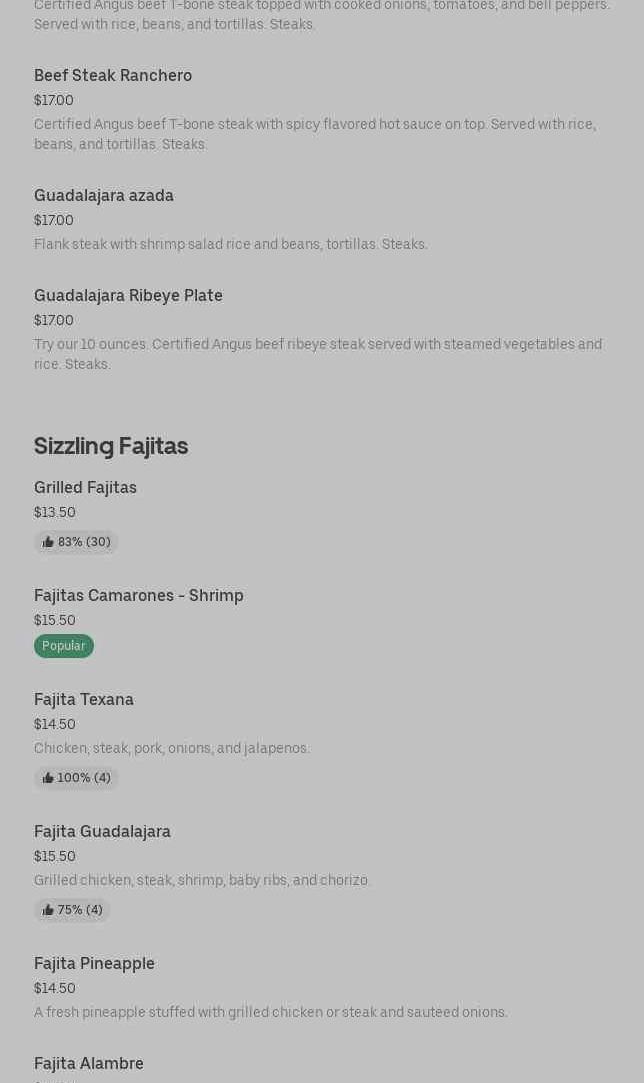Select the Guadalajara azada menu item

coord(104,196)
